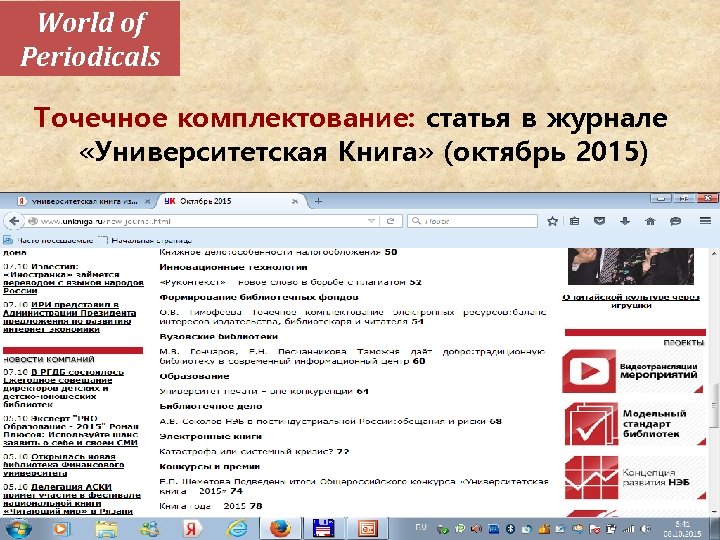Click article Катастрофа или системный кризис?
The image size is (720, 540).
click(254, 451)
